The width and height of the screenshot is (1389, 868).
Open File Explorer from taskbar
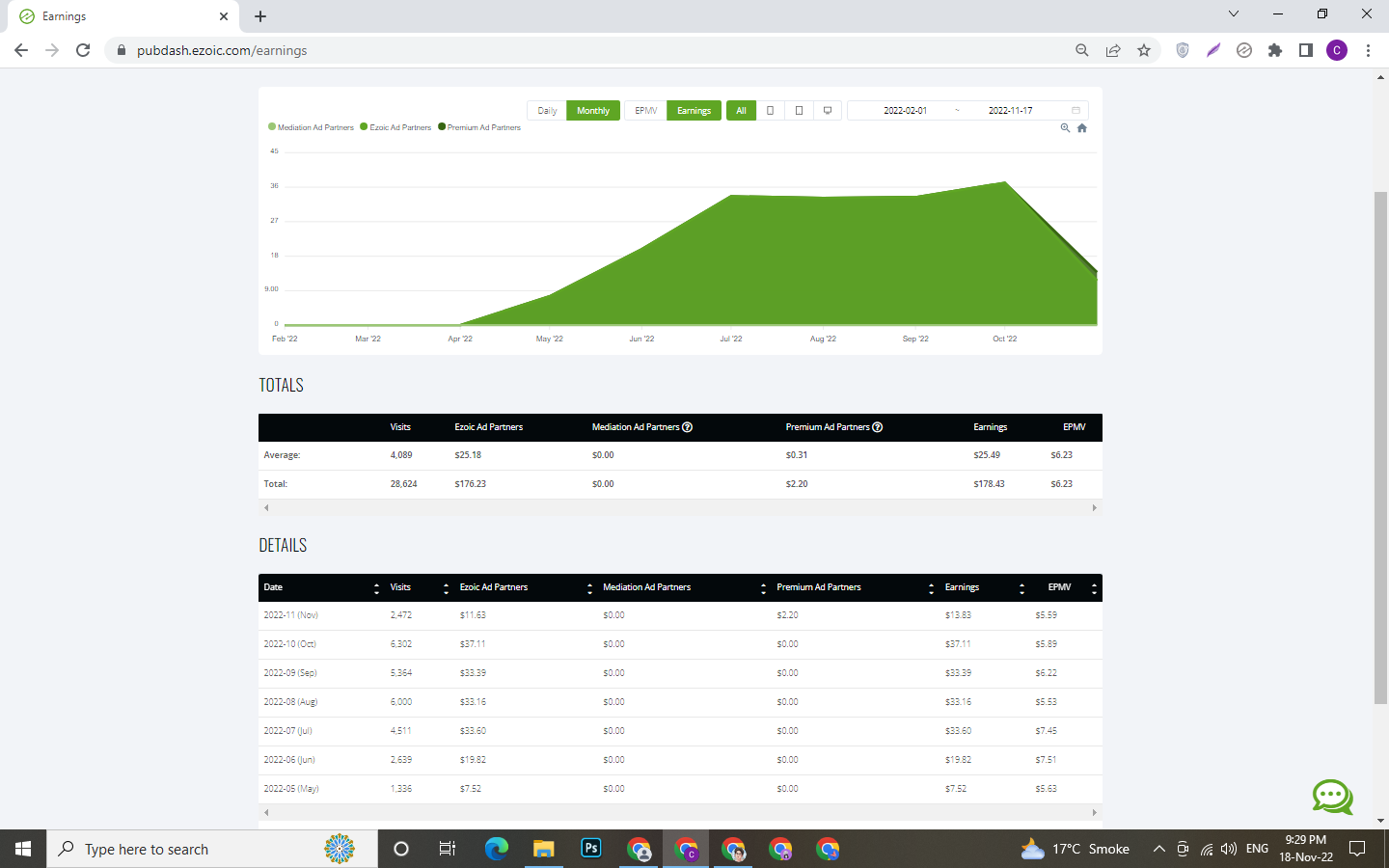[544, 849]
